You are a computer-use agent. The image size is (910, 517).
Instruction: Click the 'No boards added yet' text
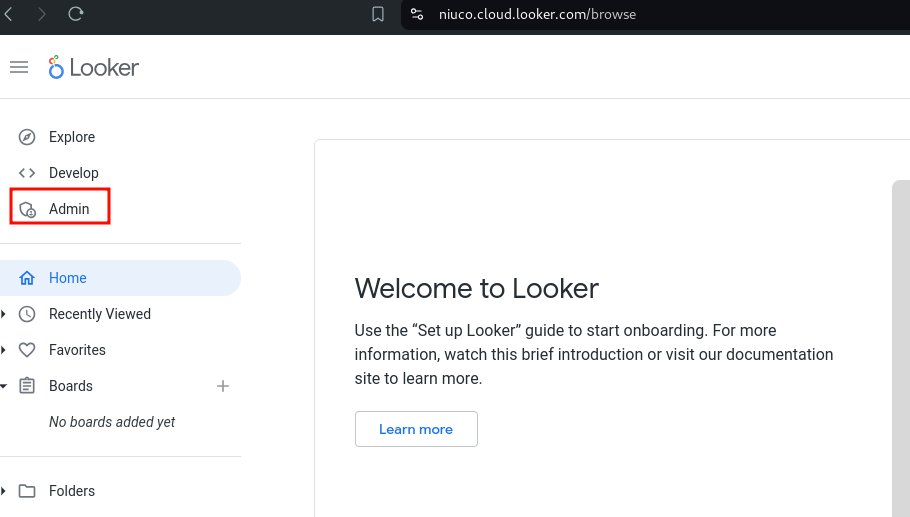[112, 422]
